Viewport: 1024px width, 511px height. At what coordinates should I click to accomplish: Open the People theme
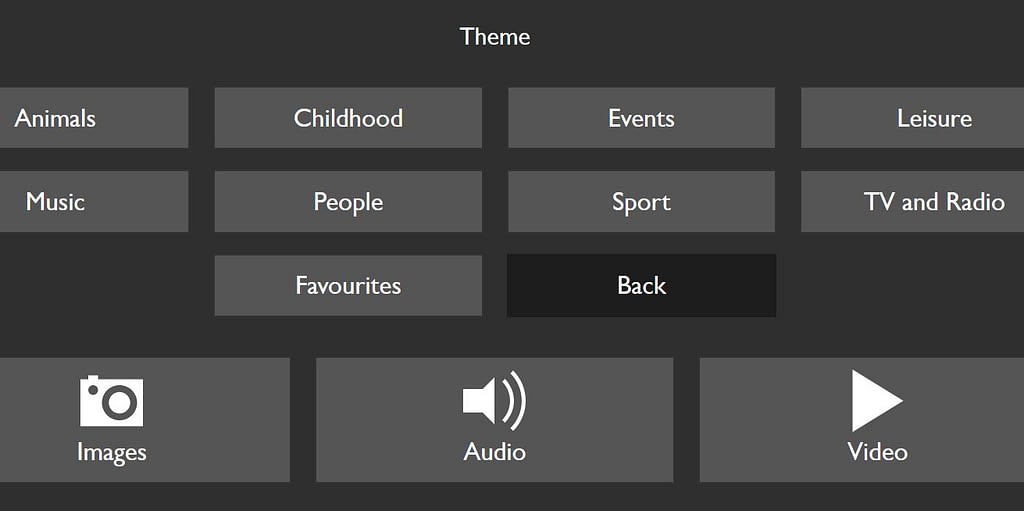click(348, 201)
